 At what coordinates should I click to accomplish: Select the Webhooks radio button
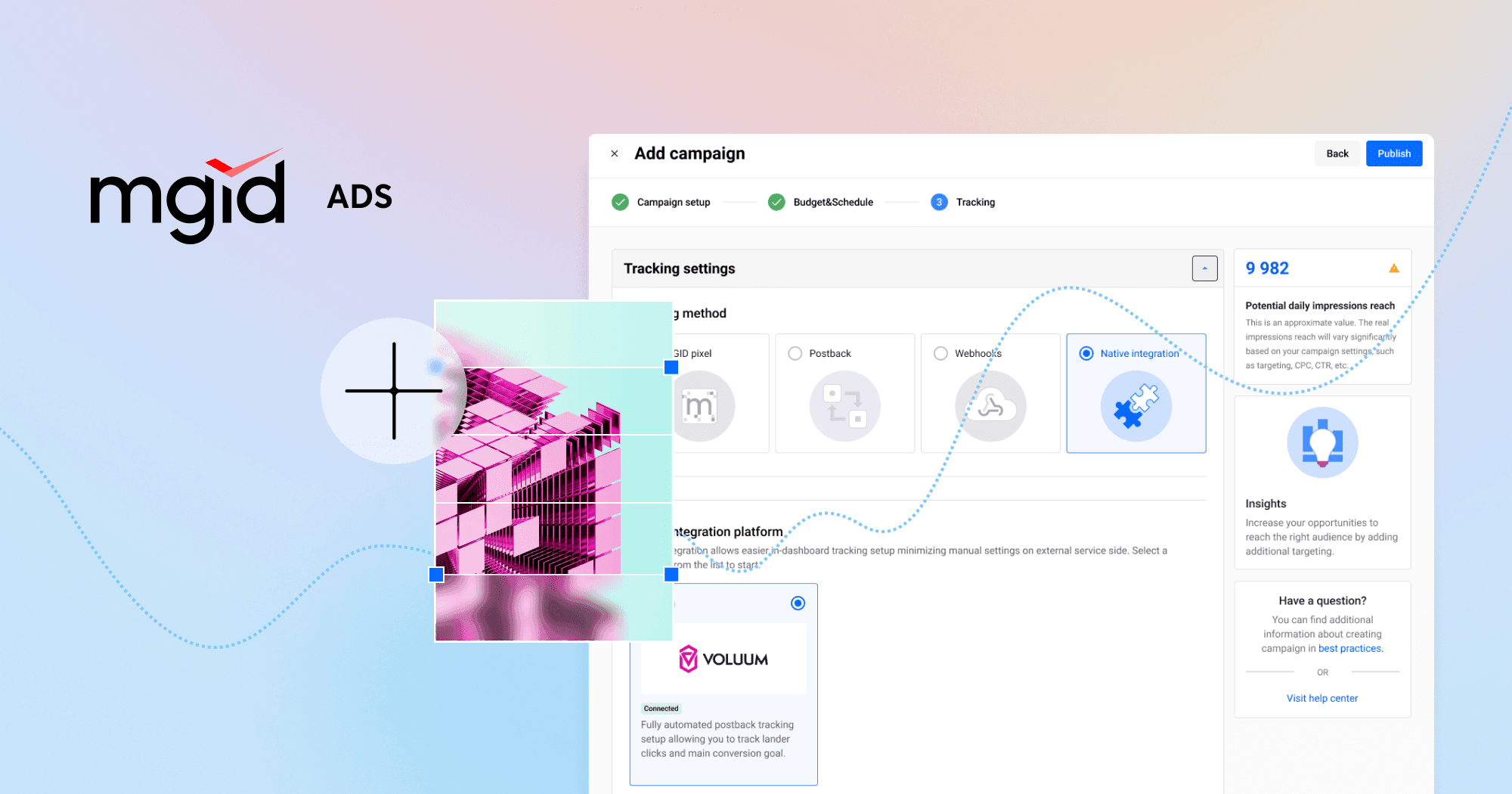click(x=940, y=353)
